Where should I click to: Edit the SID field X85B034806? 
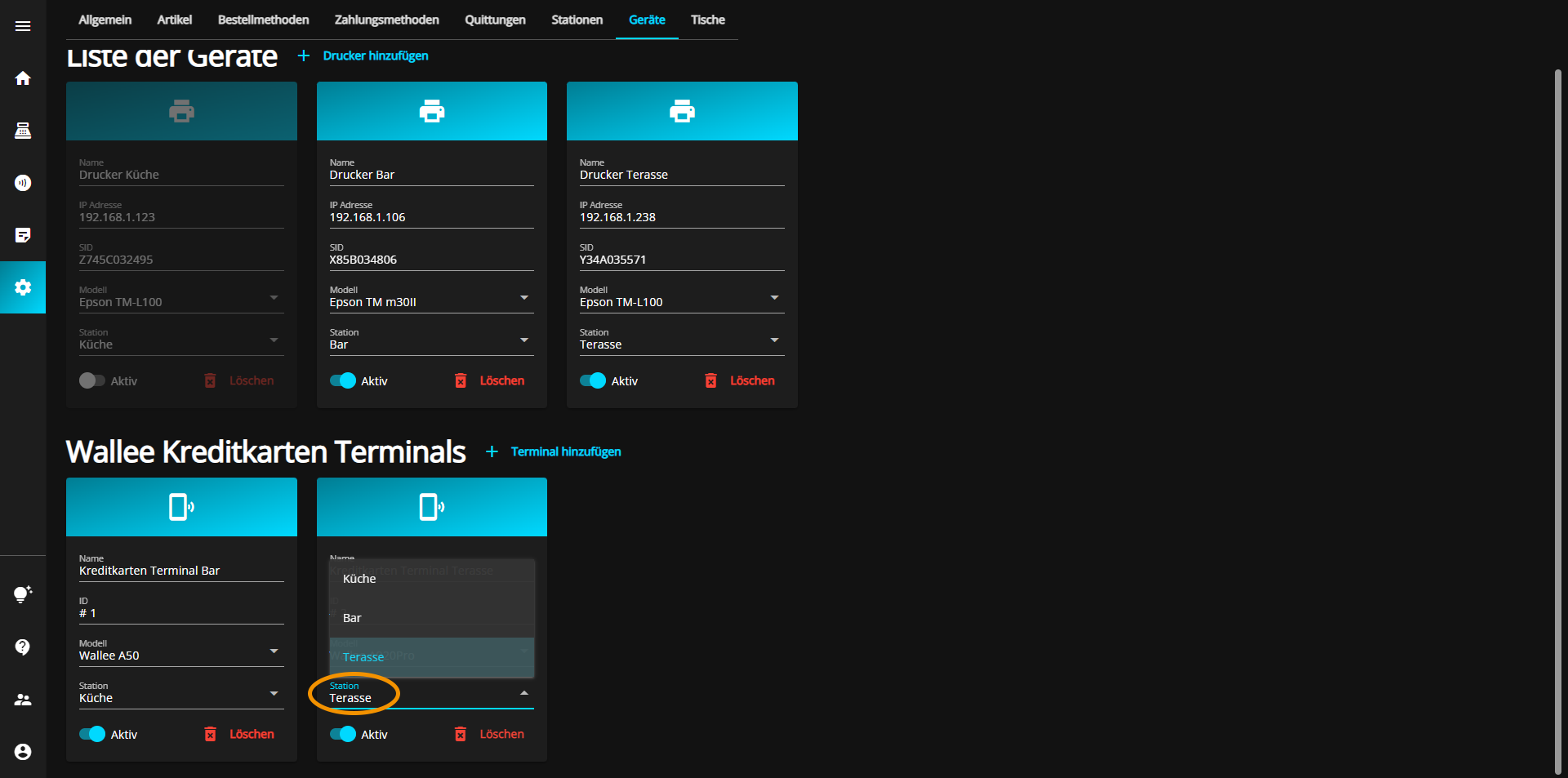coord(432,256)
